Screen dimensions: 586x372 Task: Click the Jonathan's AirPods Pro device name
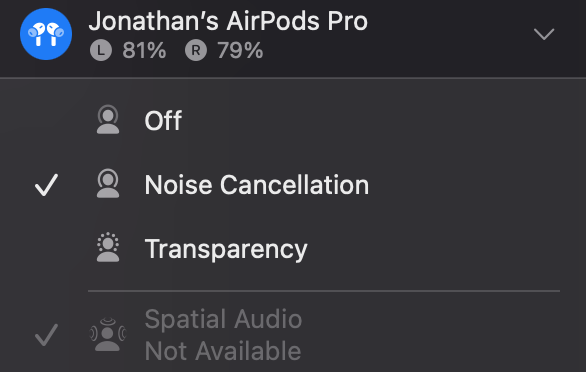(x=228, y=21)
